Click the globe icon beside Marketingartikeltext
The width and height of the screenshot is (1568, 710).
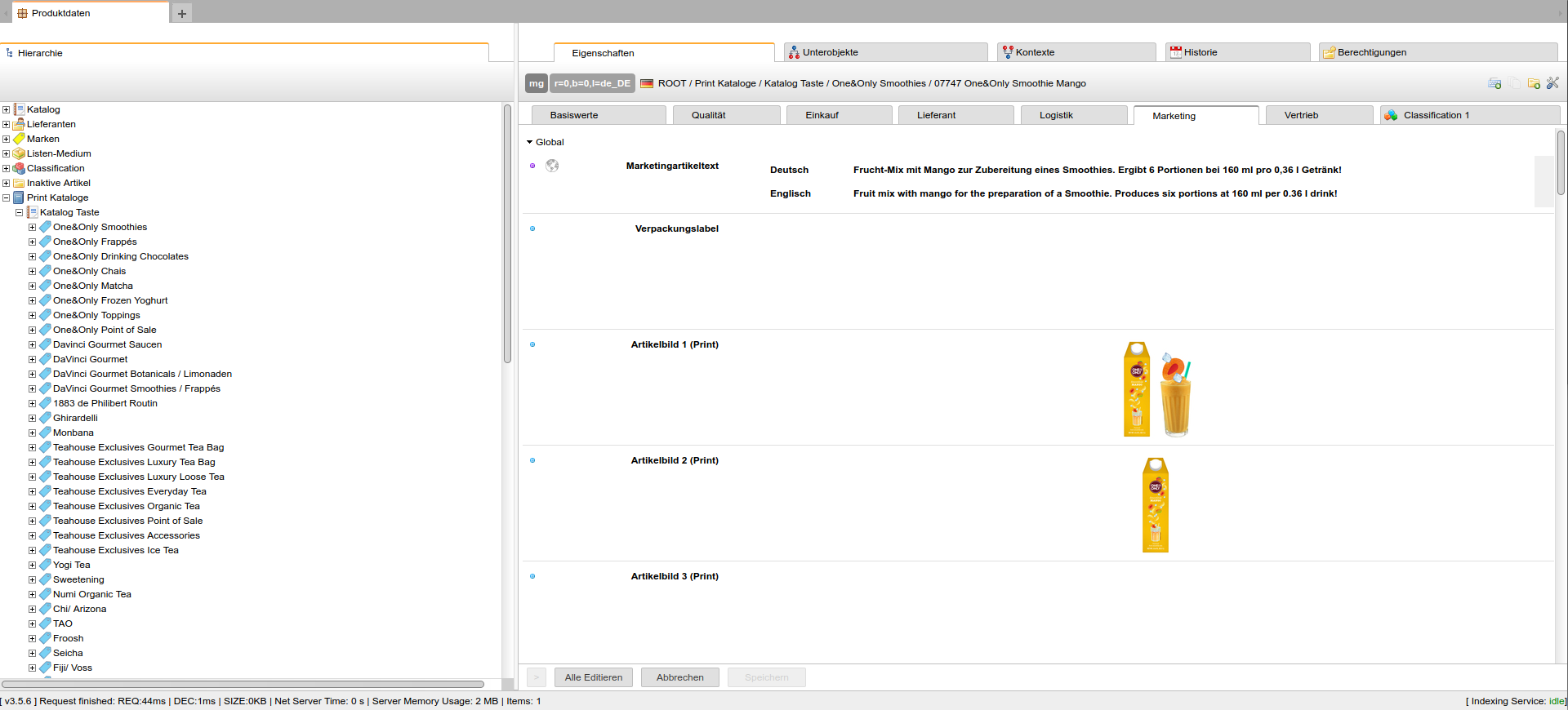(x=552, y=166)
